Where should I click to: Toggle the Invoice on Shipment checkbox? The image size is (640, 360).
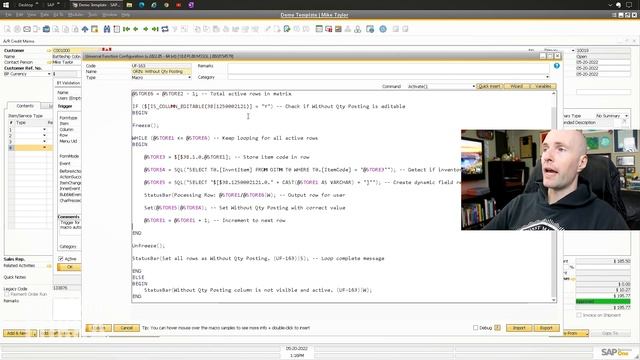pos(579,315)
